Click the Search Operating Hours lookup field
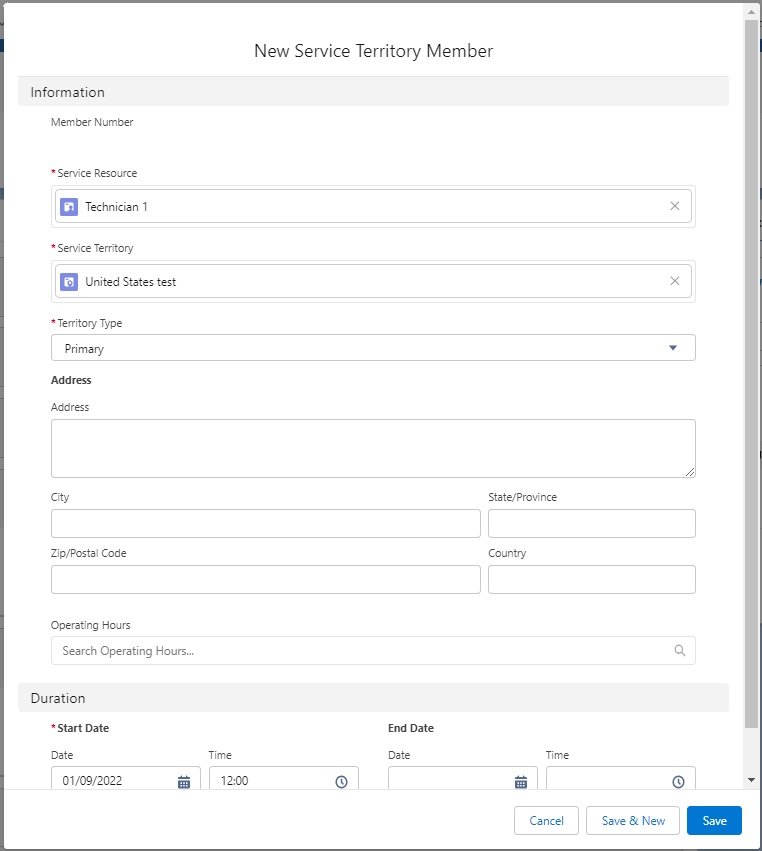 [360, 651]
